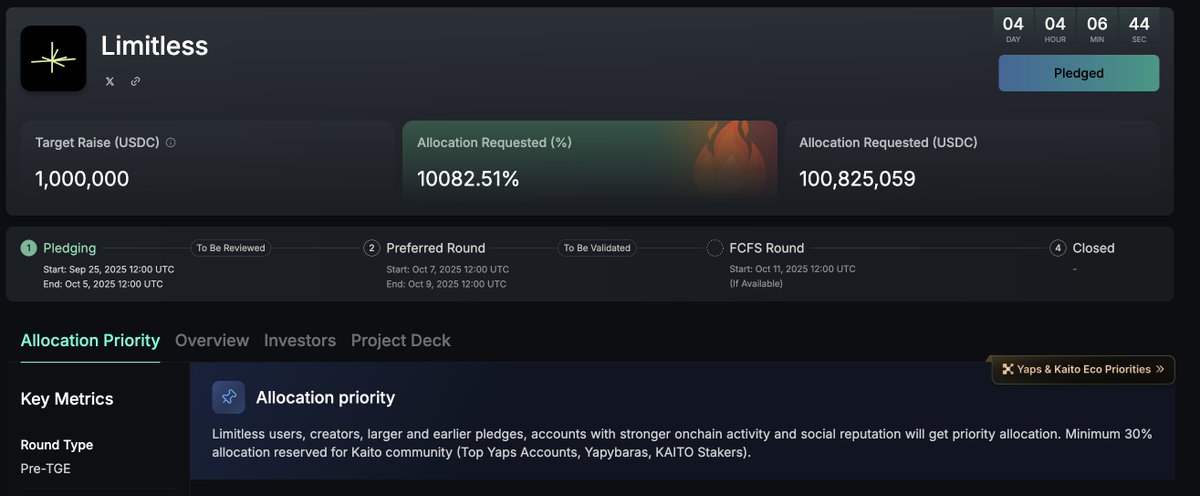Viewport: 1200px width, 496px height.
Task: Click the Preferred Round step 2 circle
Action: (372, 248)
